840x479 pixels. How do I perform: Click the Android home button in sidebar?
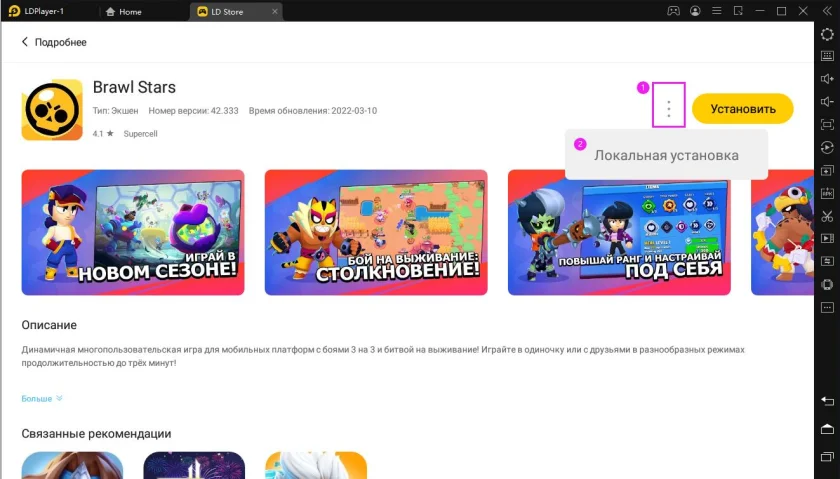click(x=827, y=429)
